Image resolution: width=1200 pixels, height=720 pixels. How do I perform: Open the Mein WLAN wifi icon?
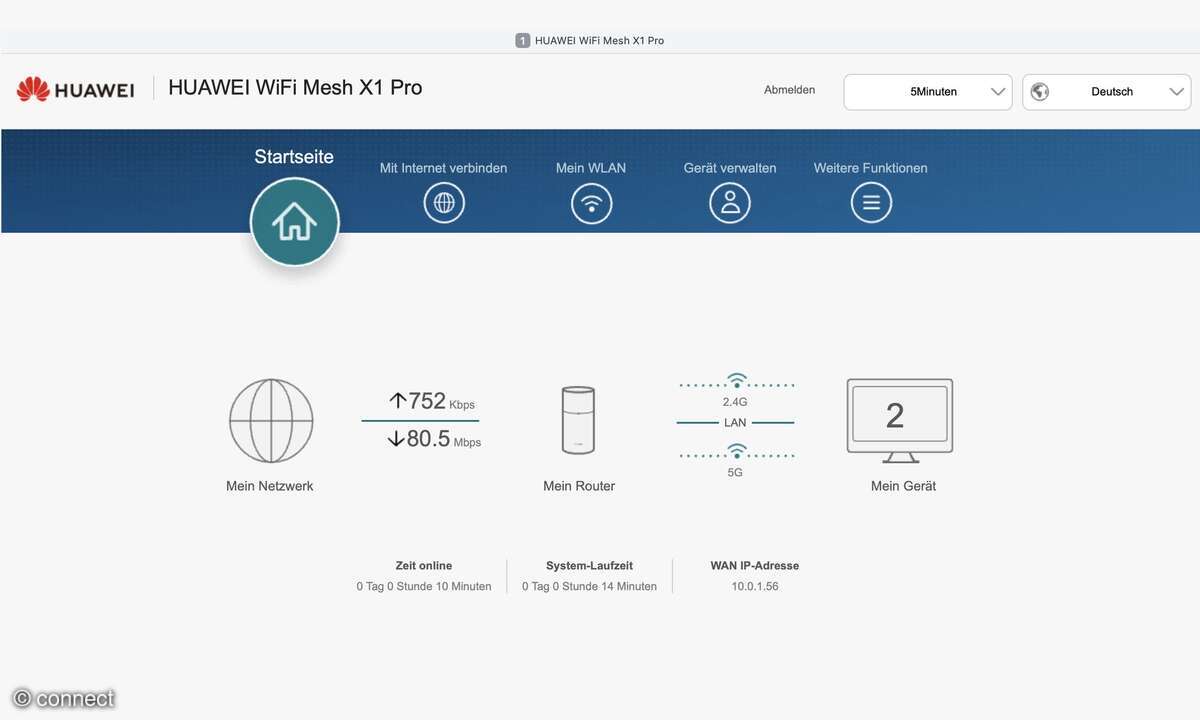coord(591,203)
